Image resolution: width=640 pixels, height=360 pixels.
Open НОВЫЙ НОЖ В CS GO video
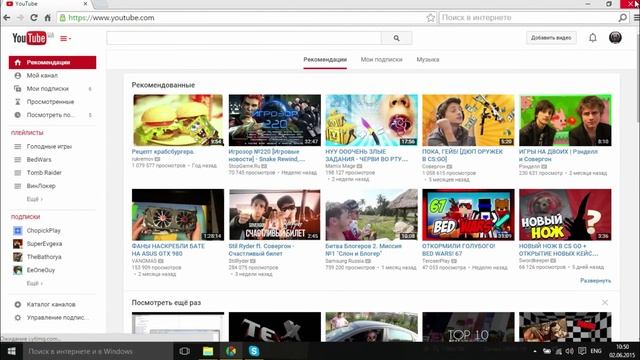click(x=565, y=215)
